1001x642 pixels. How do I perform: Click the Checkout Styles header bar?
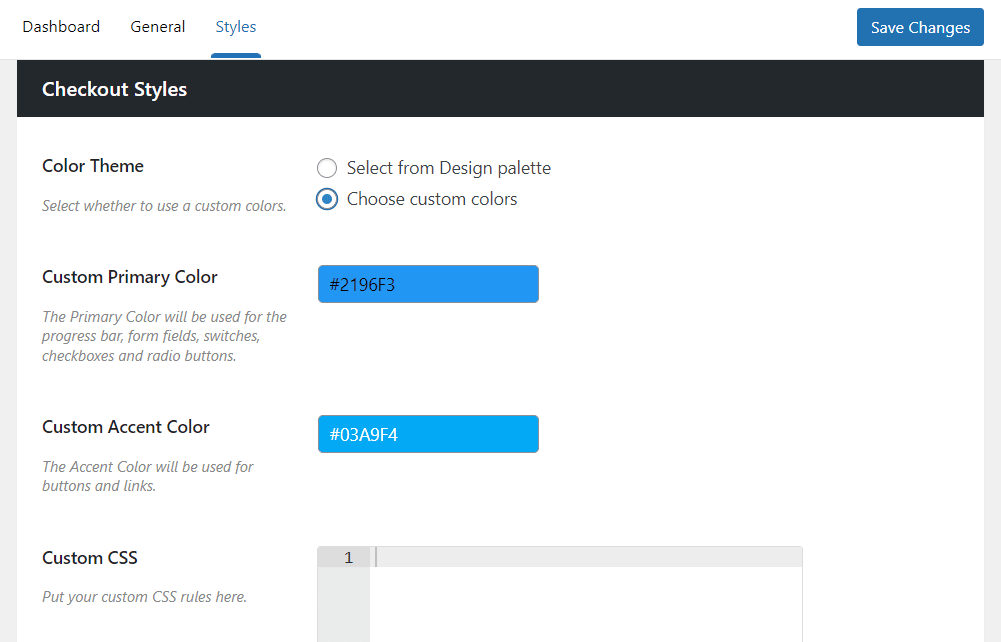point(114,89)
